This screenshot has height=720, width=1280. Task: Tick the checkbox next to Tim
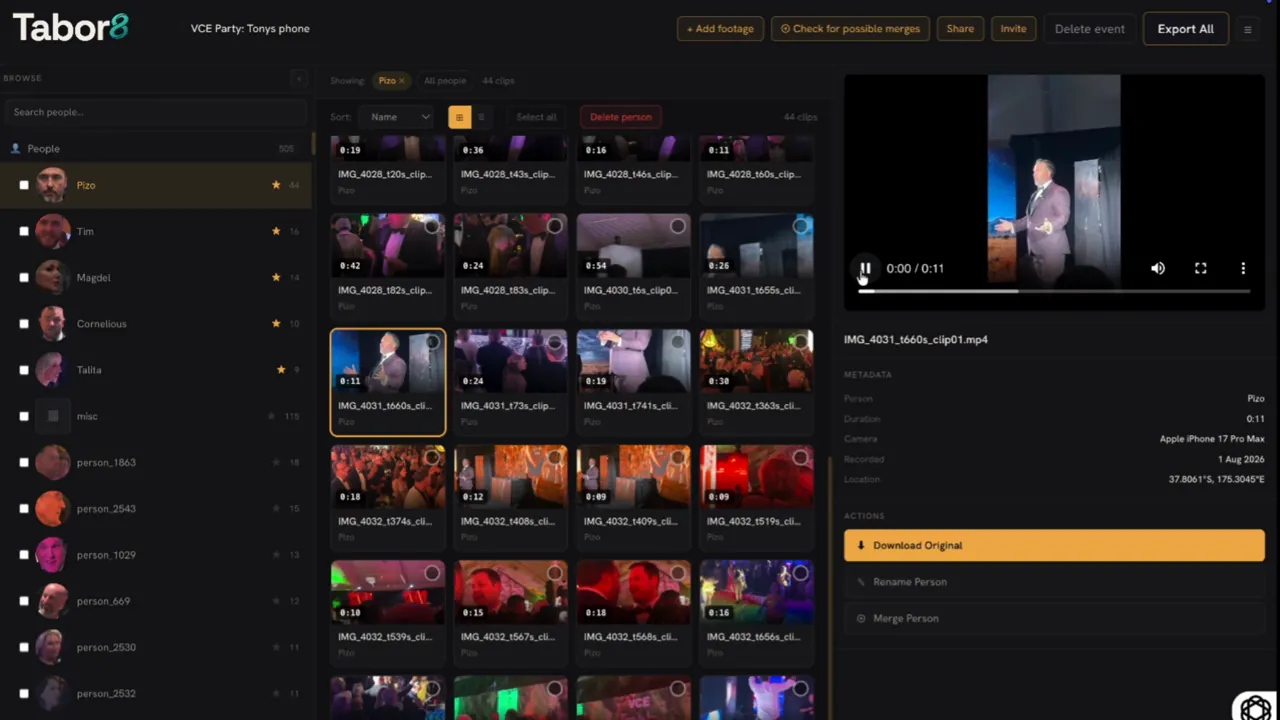pos(24,231)
